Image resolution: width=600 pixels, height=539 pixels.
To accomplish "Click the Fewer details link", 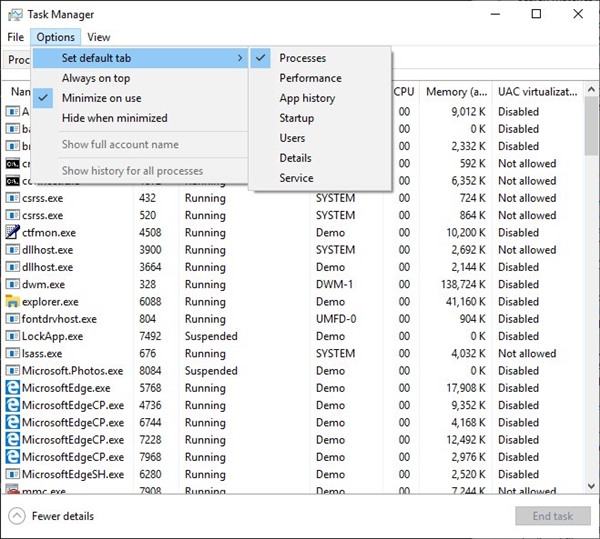I will click(x=63, y=516).
